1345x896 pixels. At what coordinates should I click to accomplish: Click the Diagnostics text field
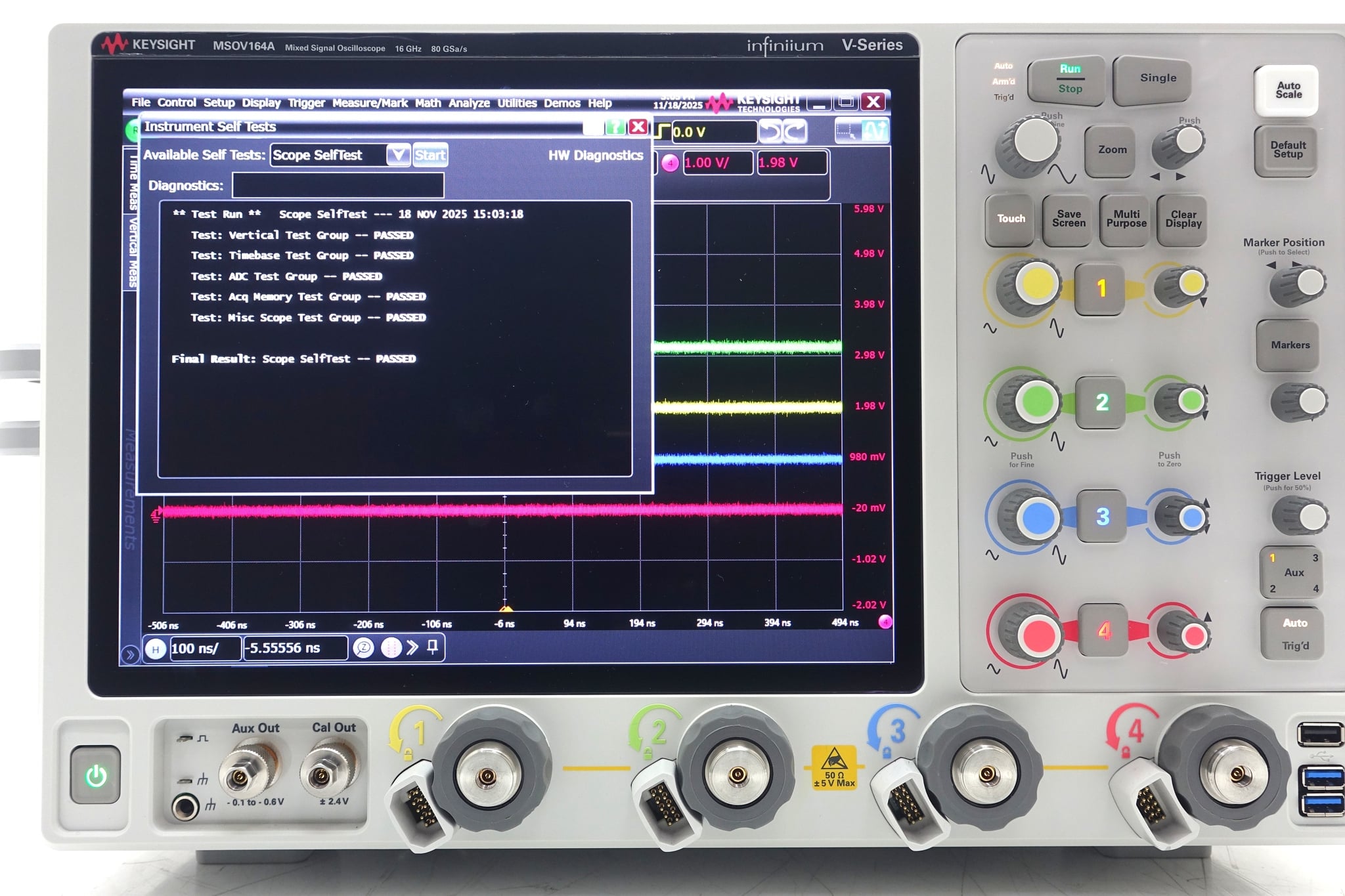(338, 186)
